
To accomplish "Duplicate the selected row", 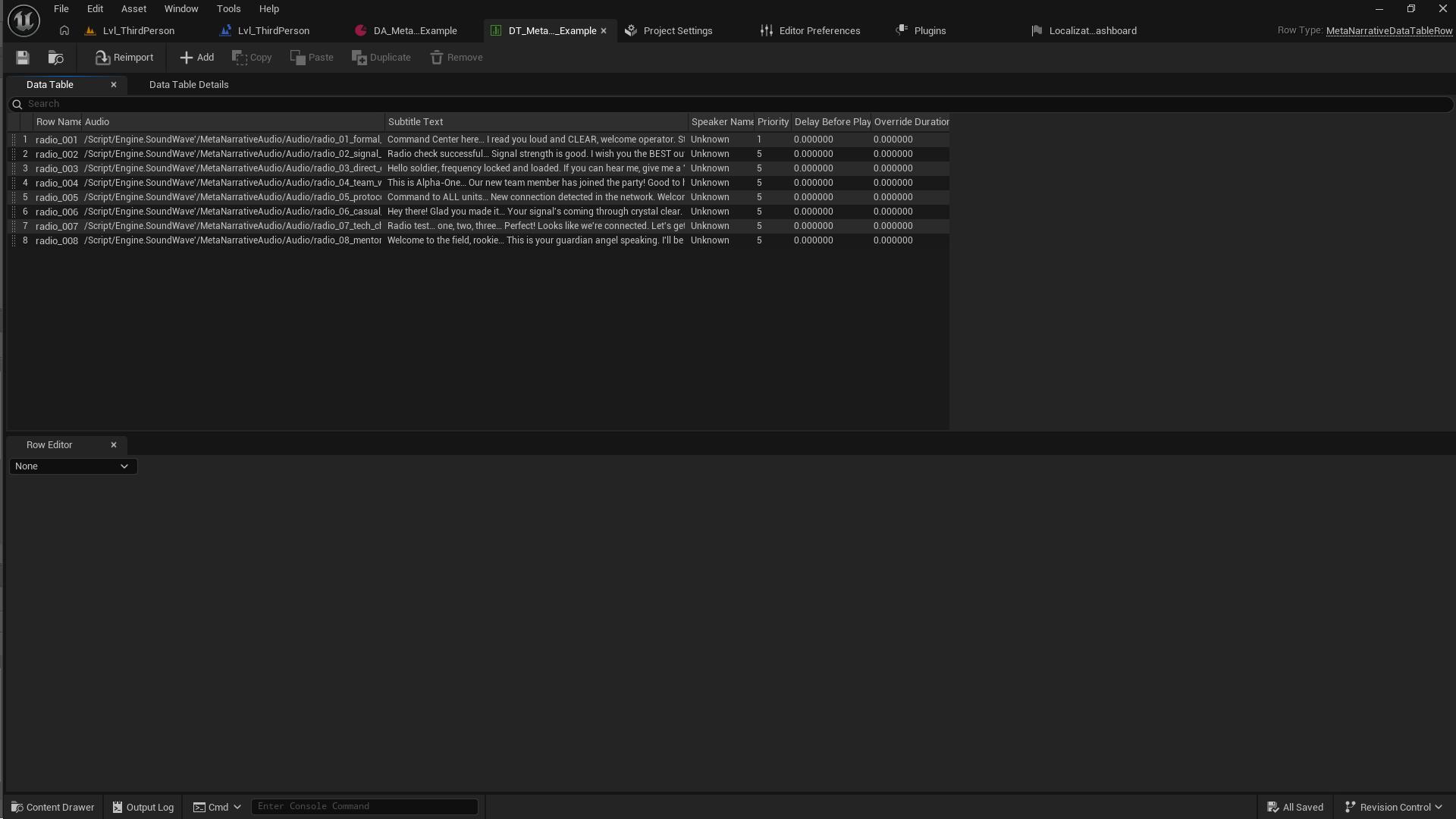I will pyautogui.click(x=380, y=57).
